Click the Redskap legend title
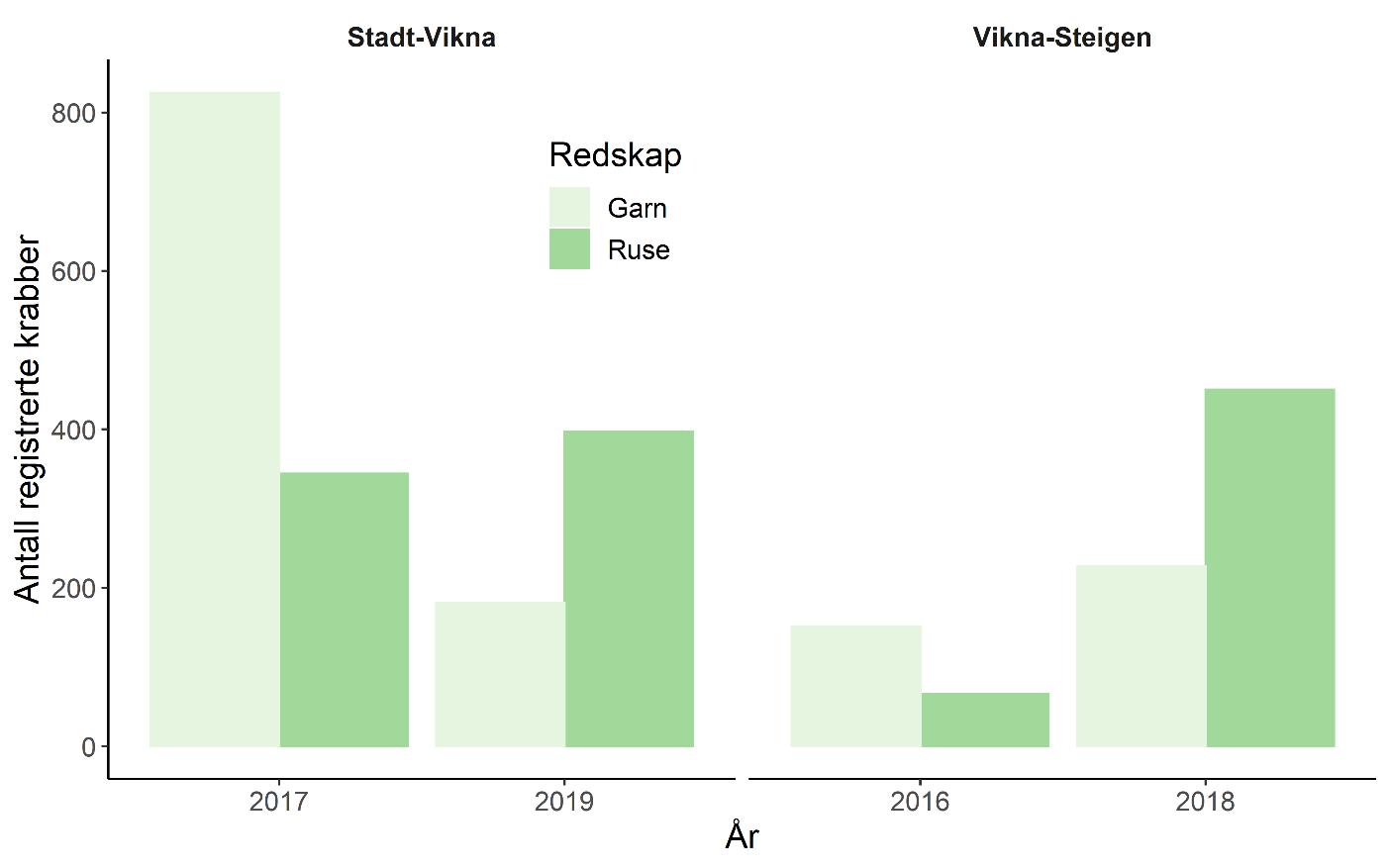Screen dimensions: 1390x868 (x=615, y=155)
